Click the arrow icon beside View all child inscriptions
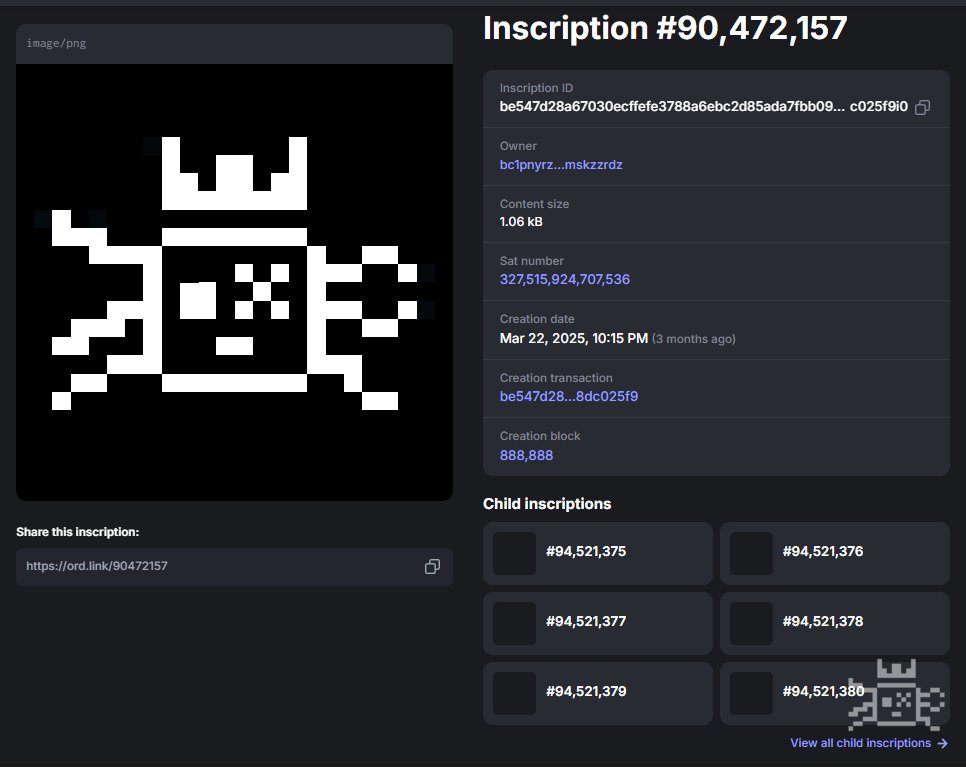 [943, 744]
